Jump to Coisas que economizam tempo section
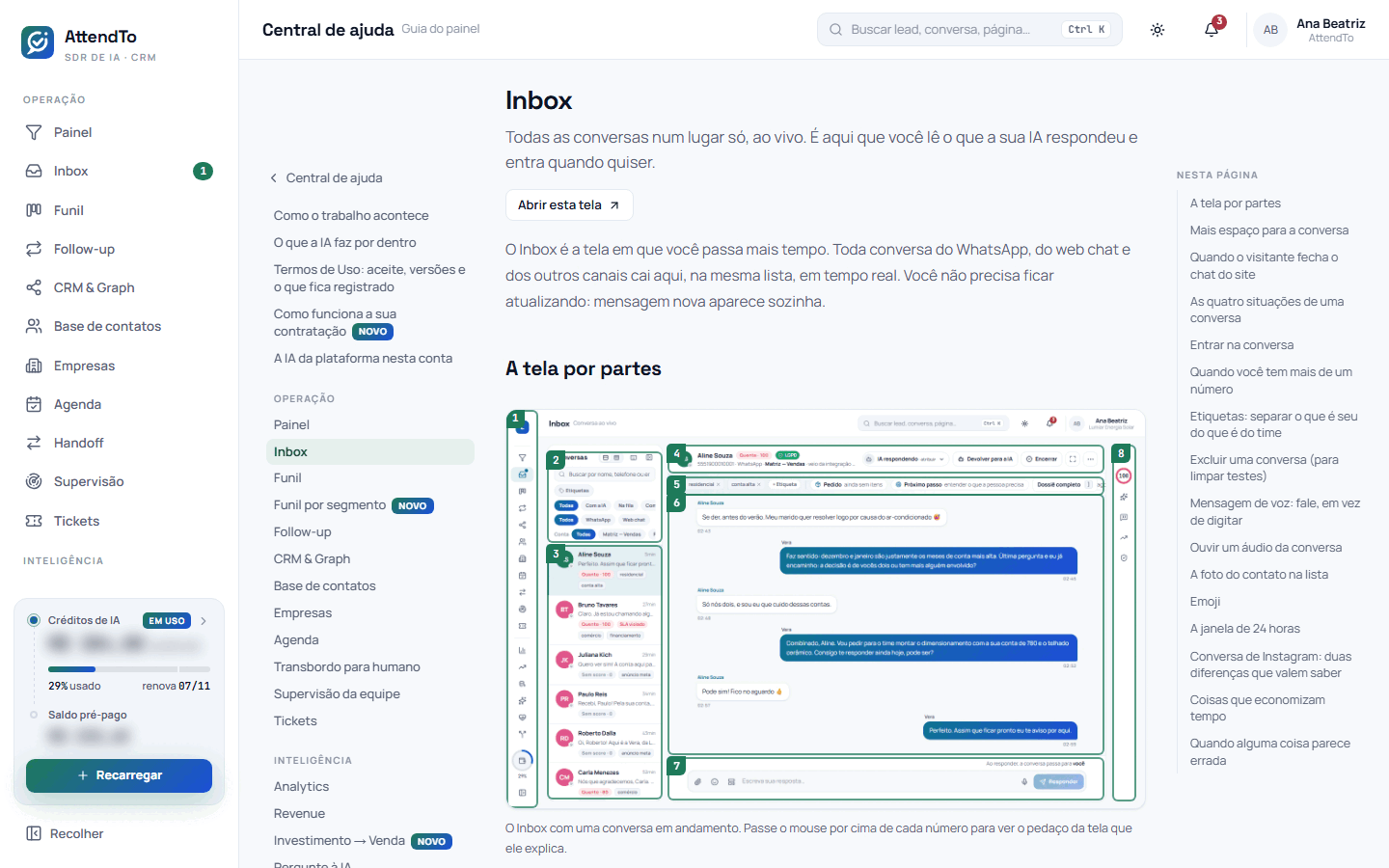1389x868 pixels. coord(1258,708)
